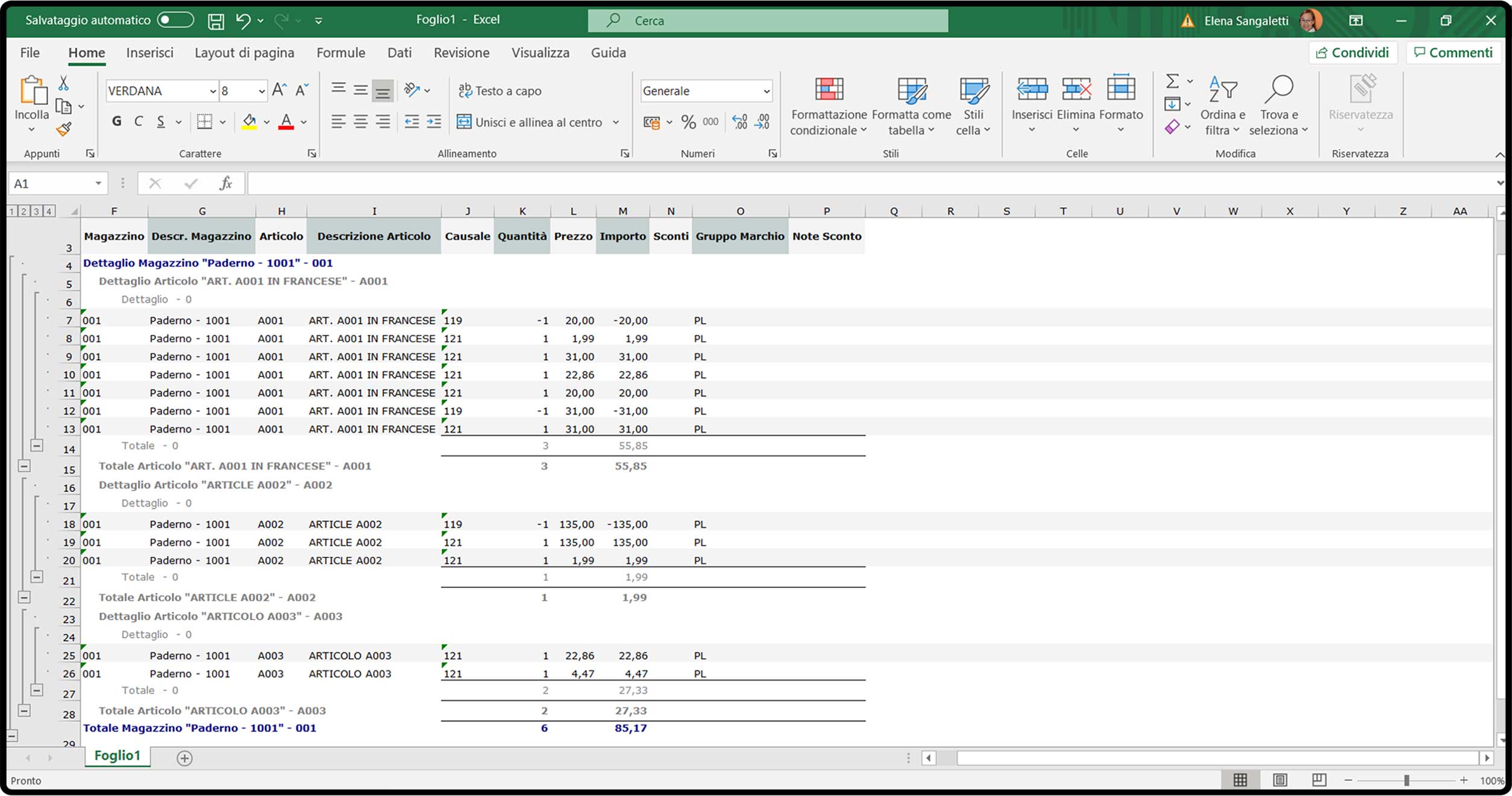Click the decrease decimal icon
The image size is (1512, 796).
tap(762, 122)
